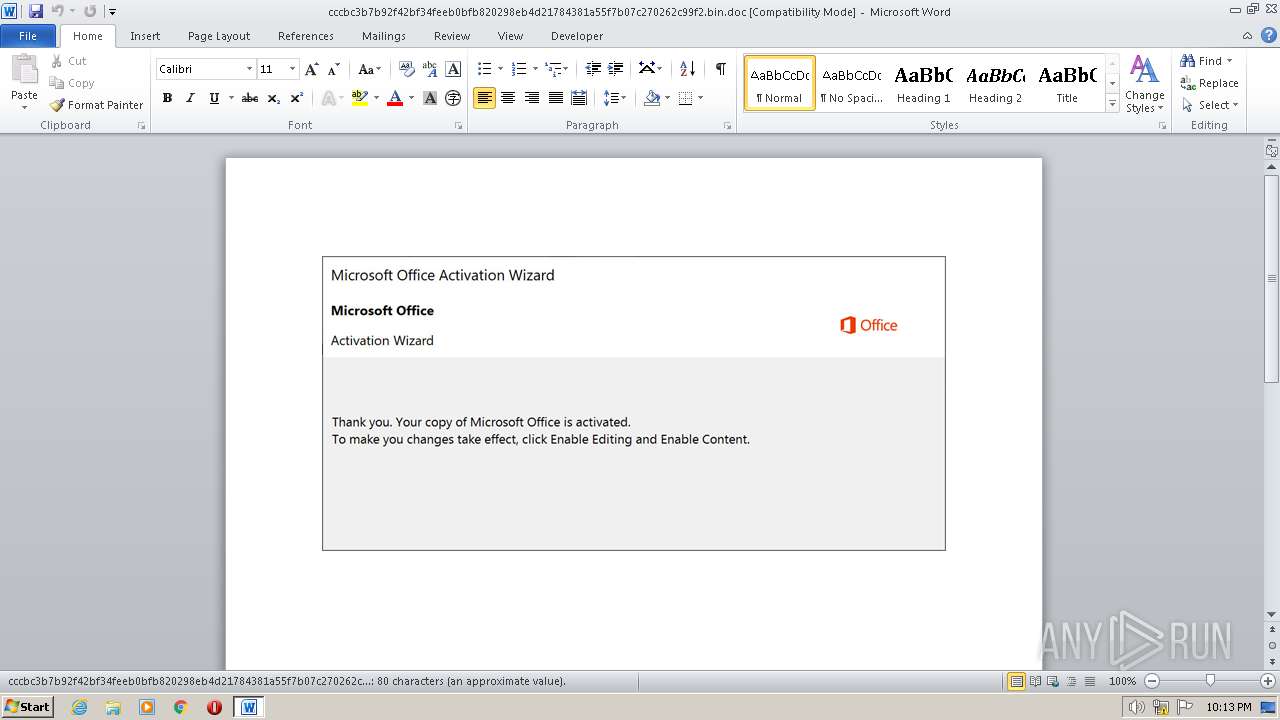
Task: Apply the yellow text highlight color
Action: click(x=360, y=98)
